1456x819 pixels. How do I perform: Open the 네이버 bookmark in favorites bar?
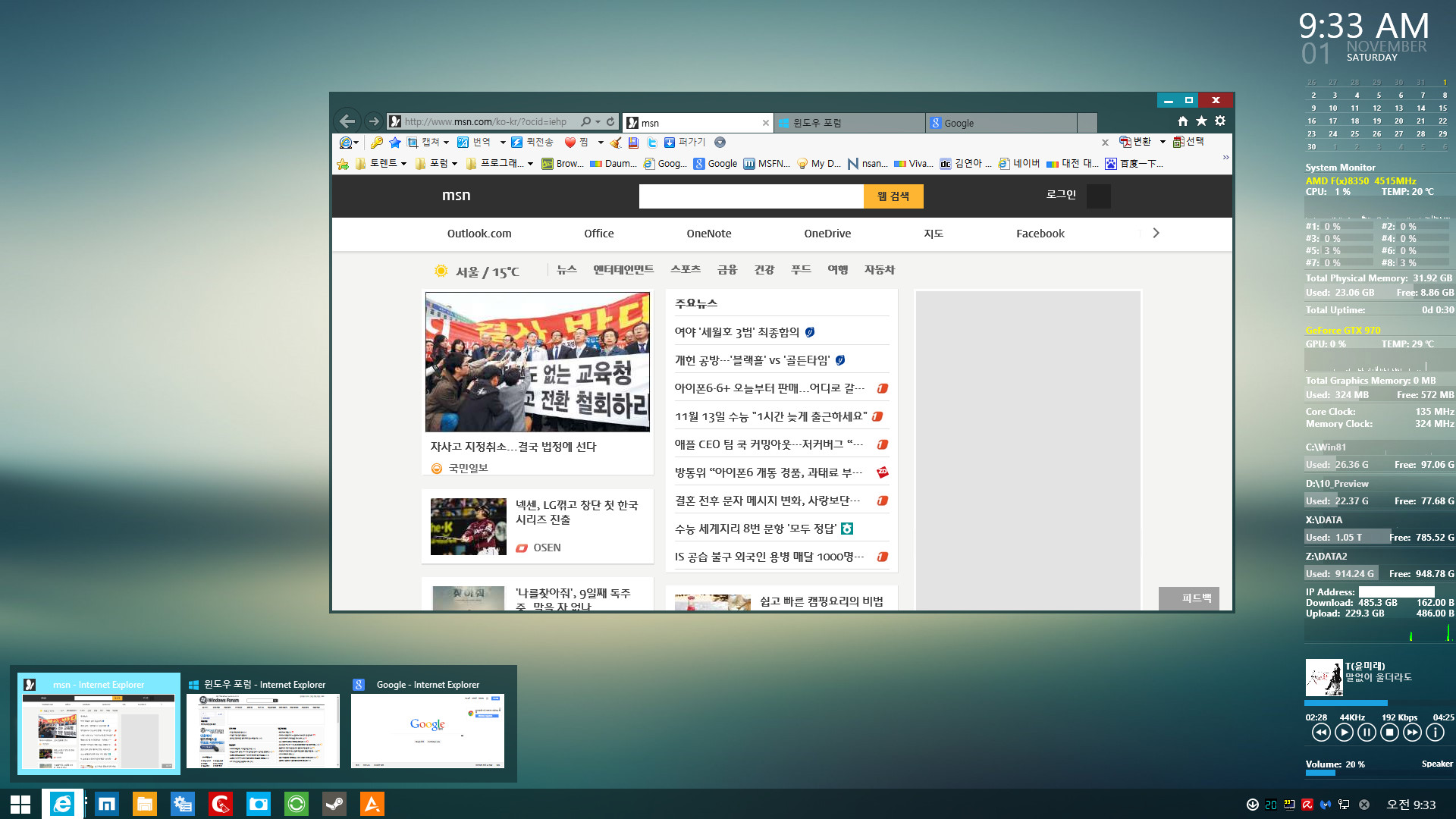coord(1019,163)
